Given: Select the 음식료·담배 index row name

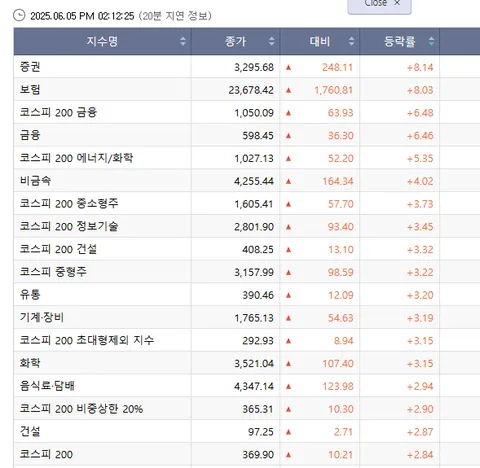Looking at the screenshot, I should [x=47, y=386].
